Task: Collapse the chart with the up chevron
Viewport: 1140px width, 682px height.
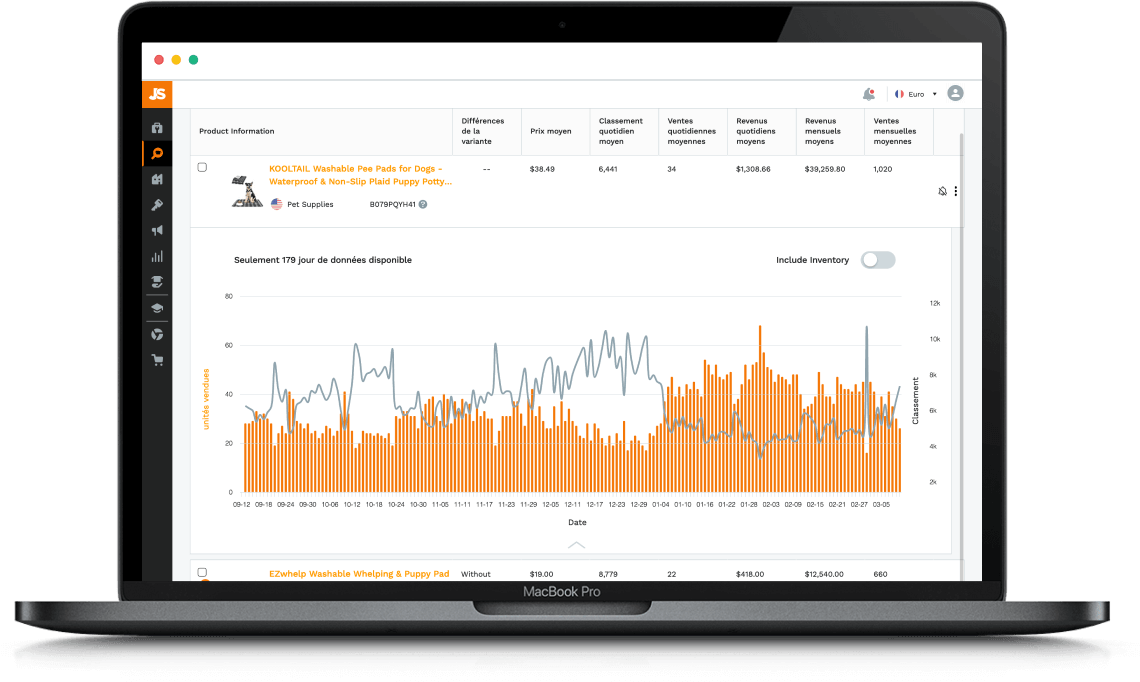Action: (576, 545)
